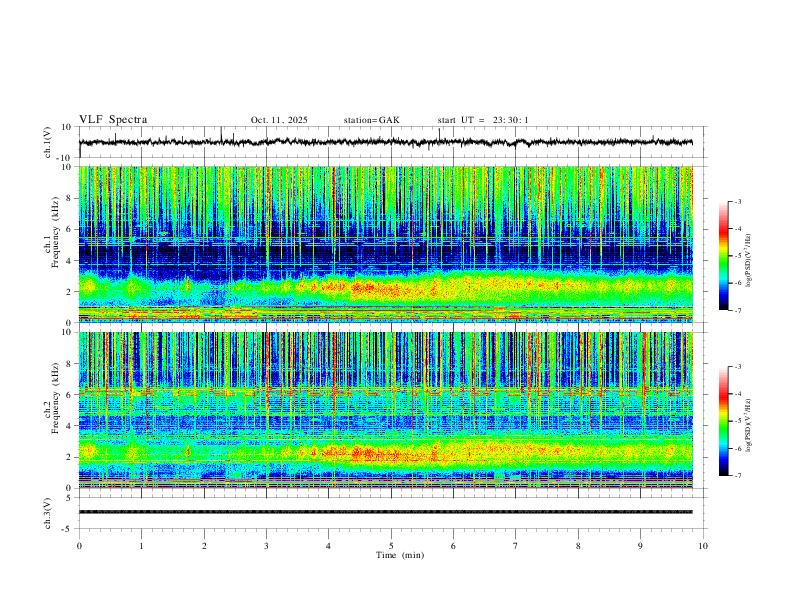
Task: Click the "2" kHz tick on ch.1 frequency axis
Action: pos(69,292)
